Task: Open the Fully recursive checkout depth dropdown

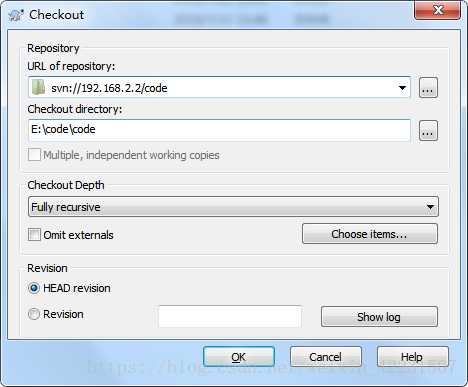Action: [233, 207]
